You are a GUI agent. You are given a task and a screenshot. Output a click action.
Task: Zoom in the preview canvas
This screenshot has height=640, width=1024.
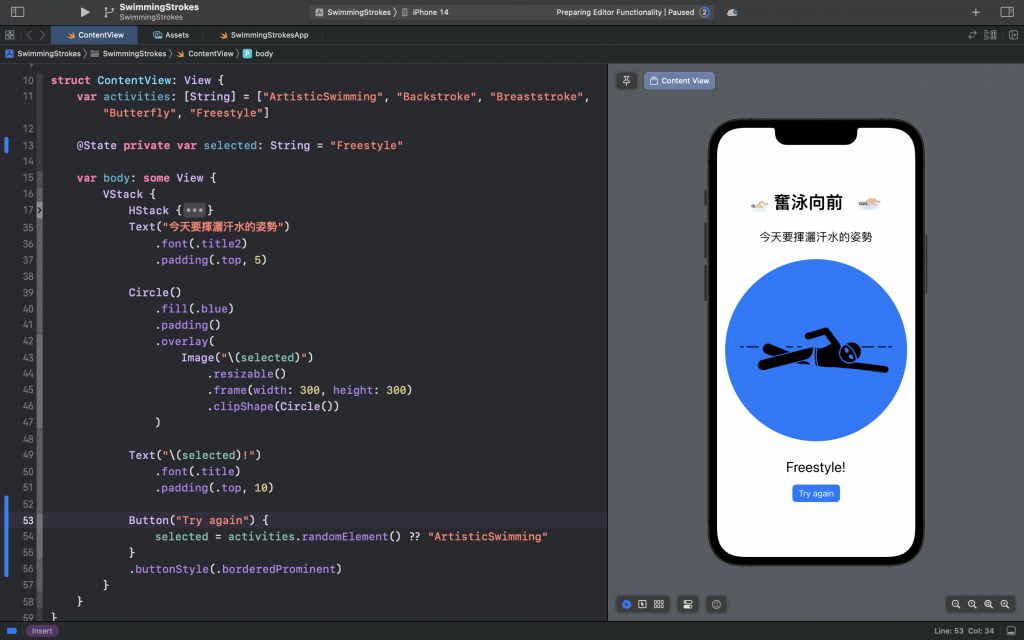tap(1005, 604)
